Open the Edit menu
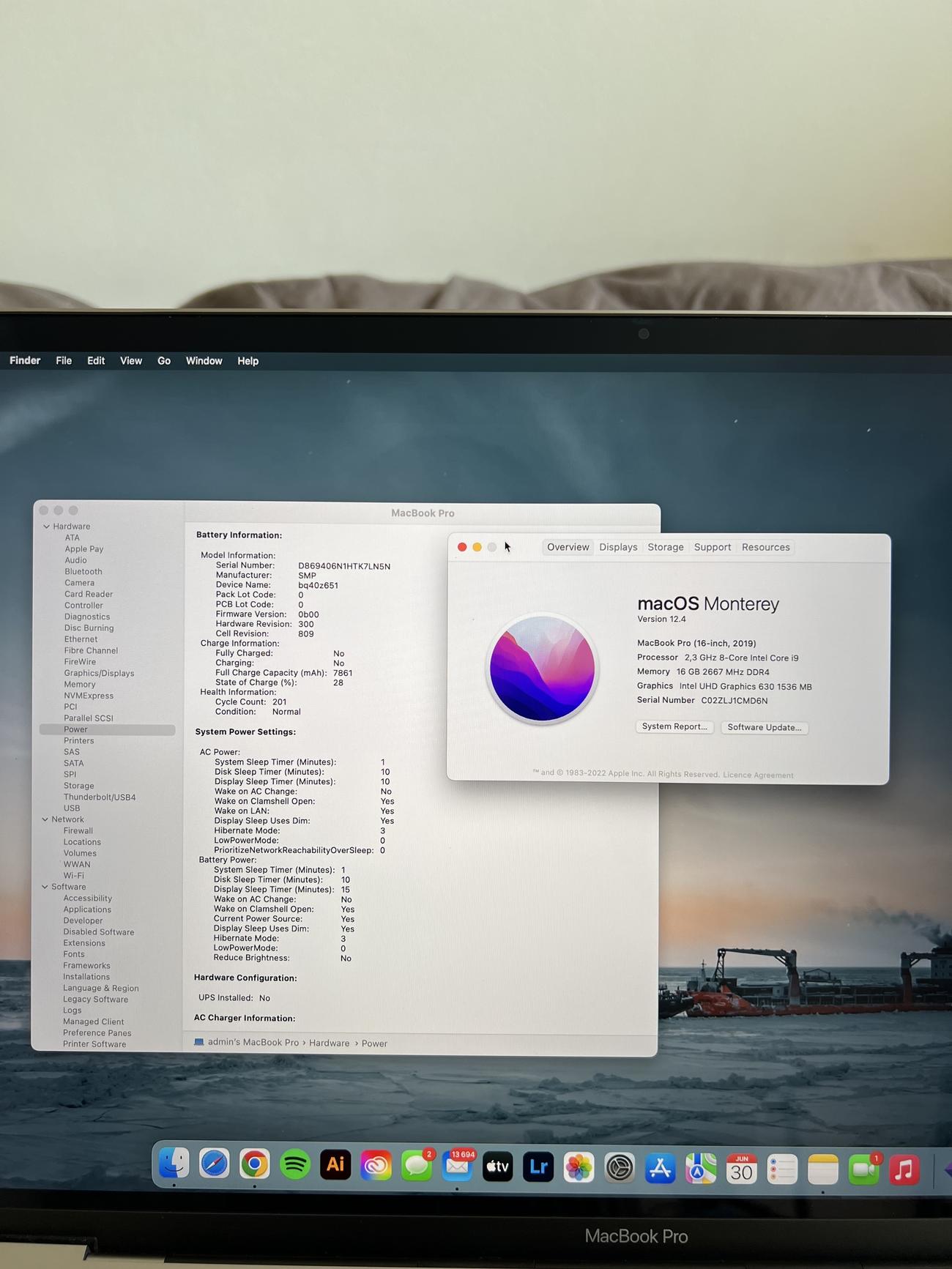 pyautogui.click(x=96, y=360)
